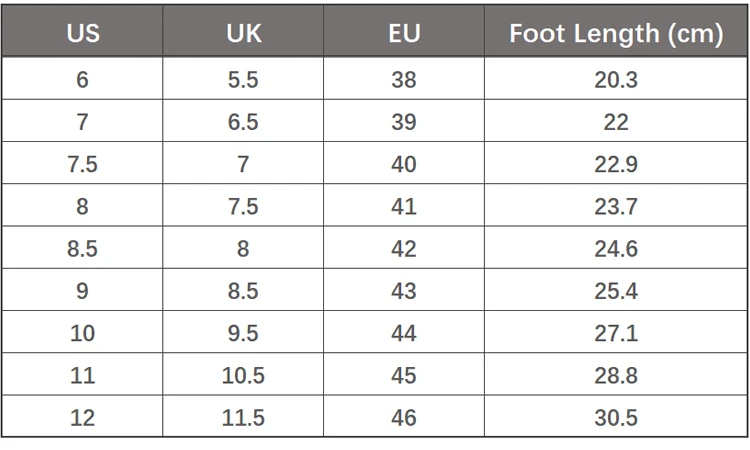Select EU size 41 cell
This screenshot has height=450, width=750.
pyautogui.click(x=404, y=207)
